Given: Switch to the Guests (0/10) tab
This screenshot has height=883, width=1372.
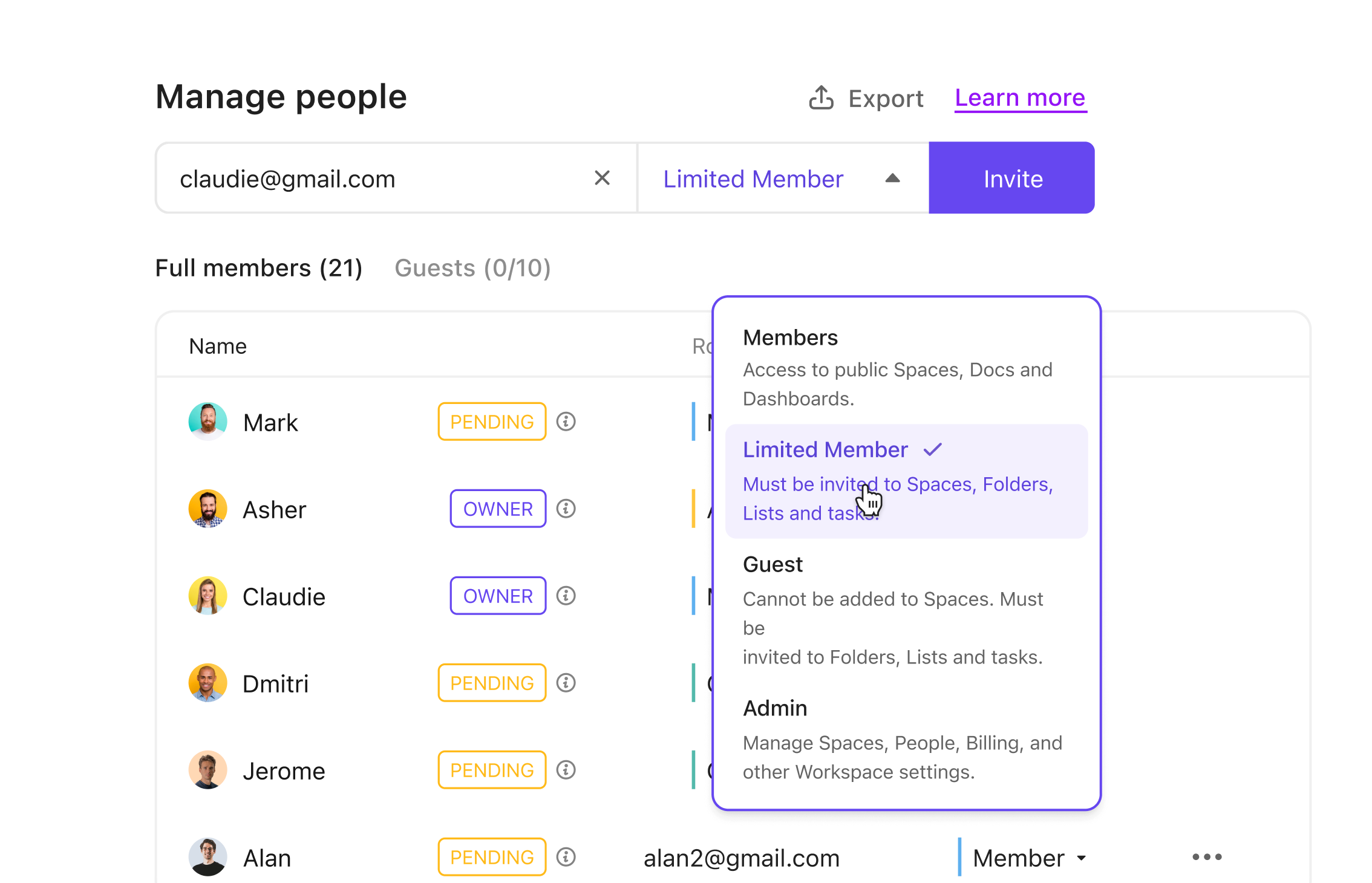Looking at the screenshot, I should (x=472, y=269).
